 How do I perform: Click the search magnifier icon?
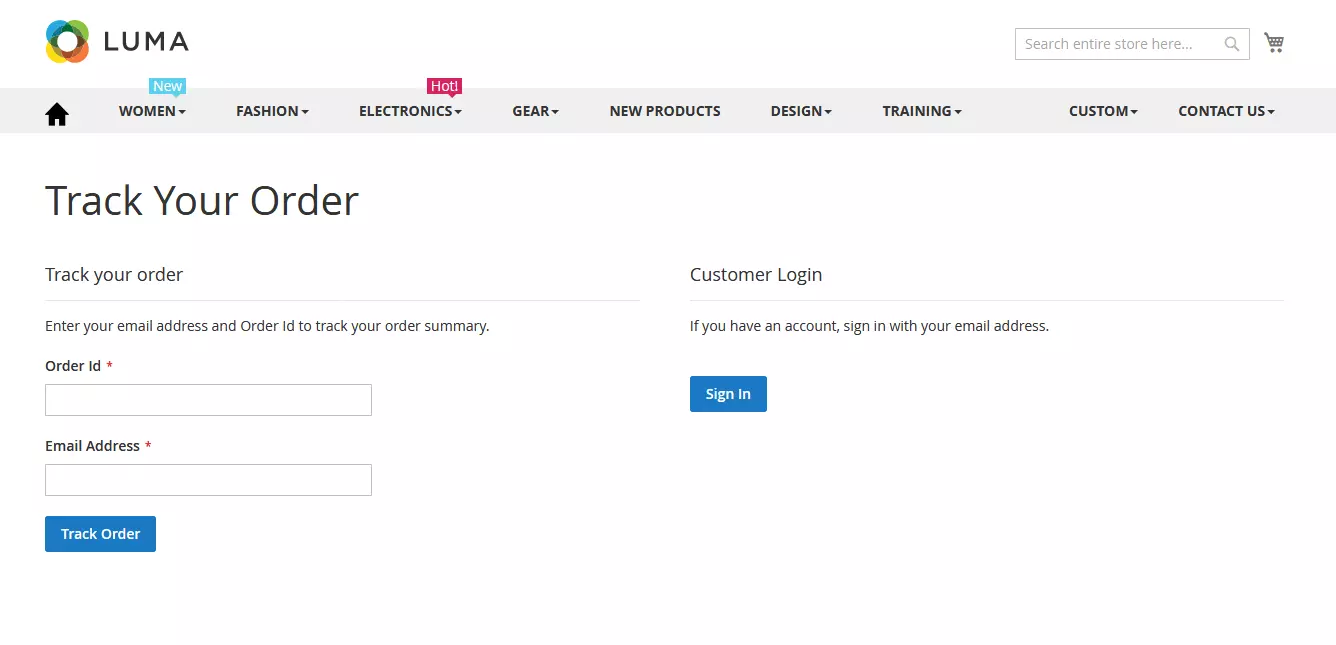coord(1232,44)
